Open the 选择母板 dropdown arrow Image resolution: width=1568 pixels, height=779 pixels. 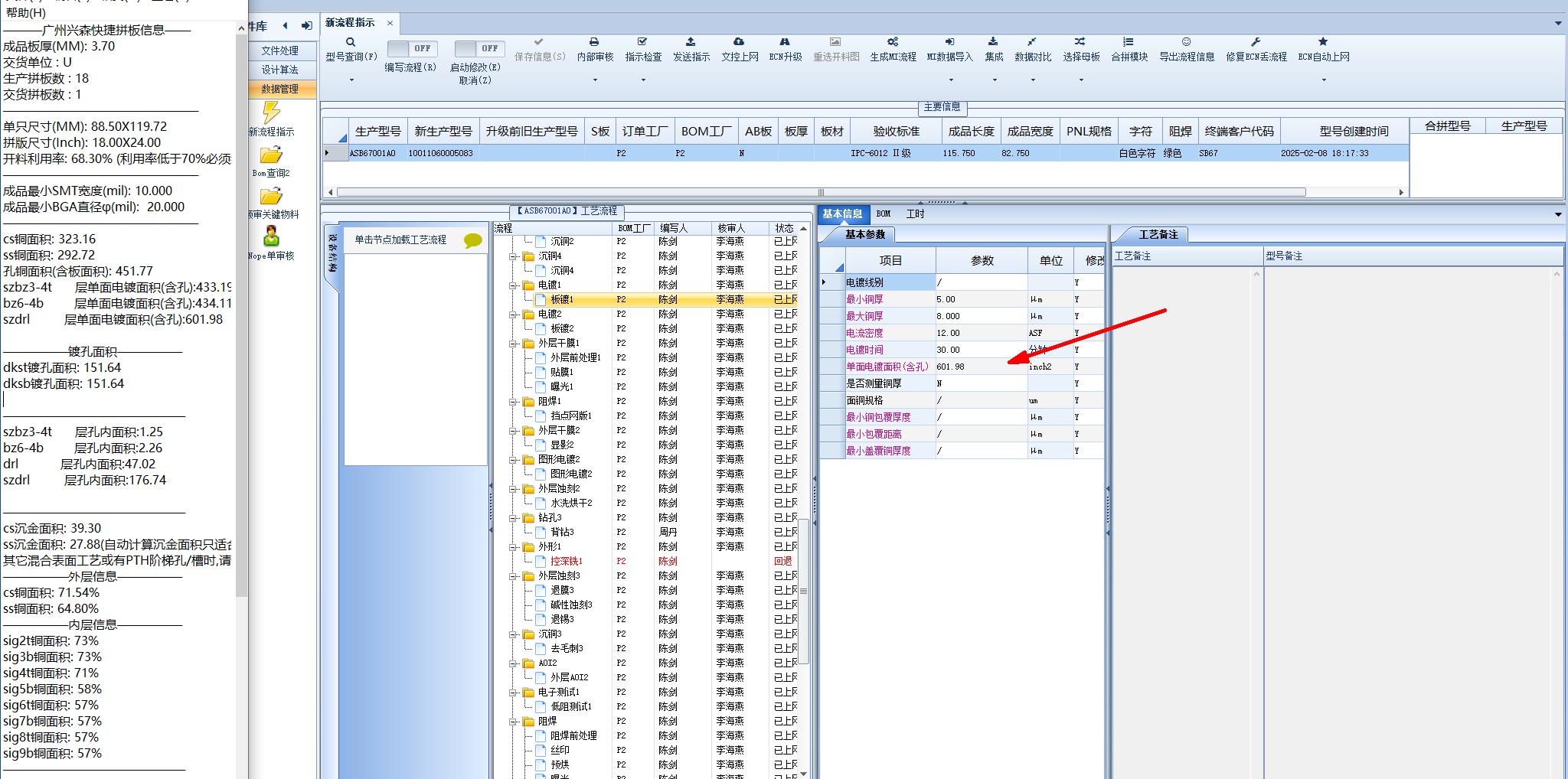pos(1081,80)
